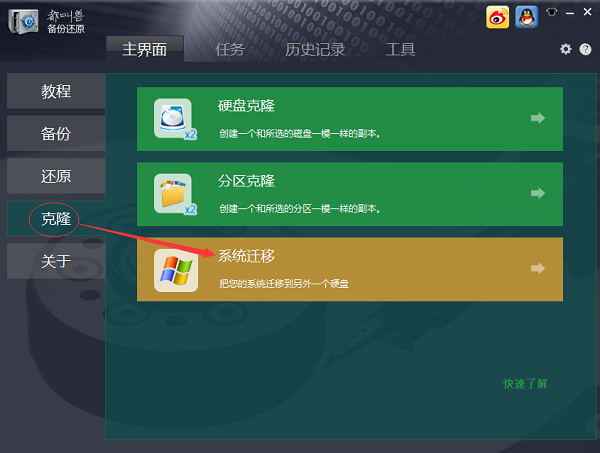Click the QQ penguin icon
This screenshot has height=453, width=600.
pos(527,16)
